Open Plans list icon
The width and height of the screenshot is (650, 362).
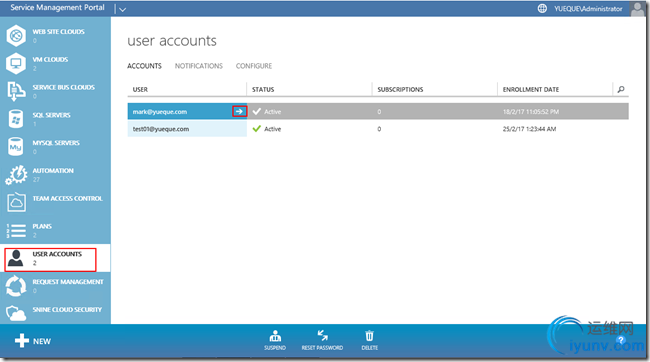pyautogui.click(x=16, y=231)
